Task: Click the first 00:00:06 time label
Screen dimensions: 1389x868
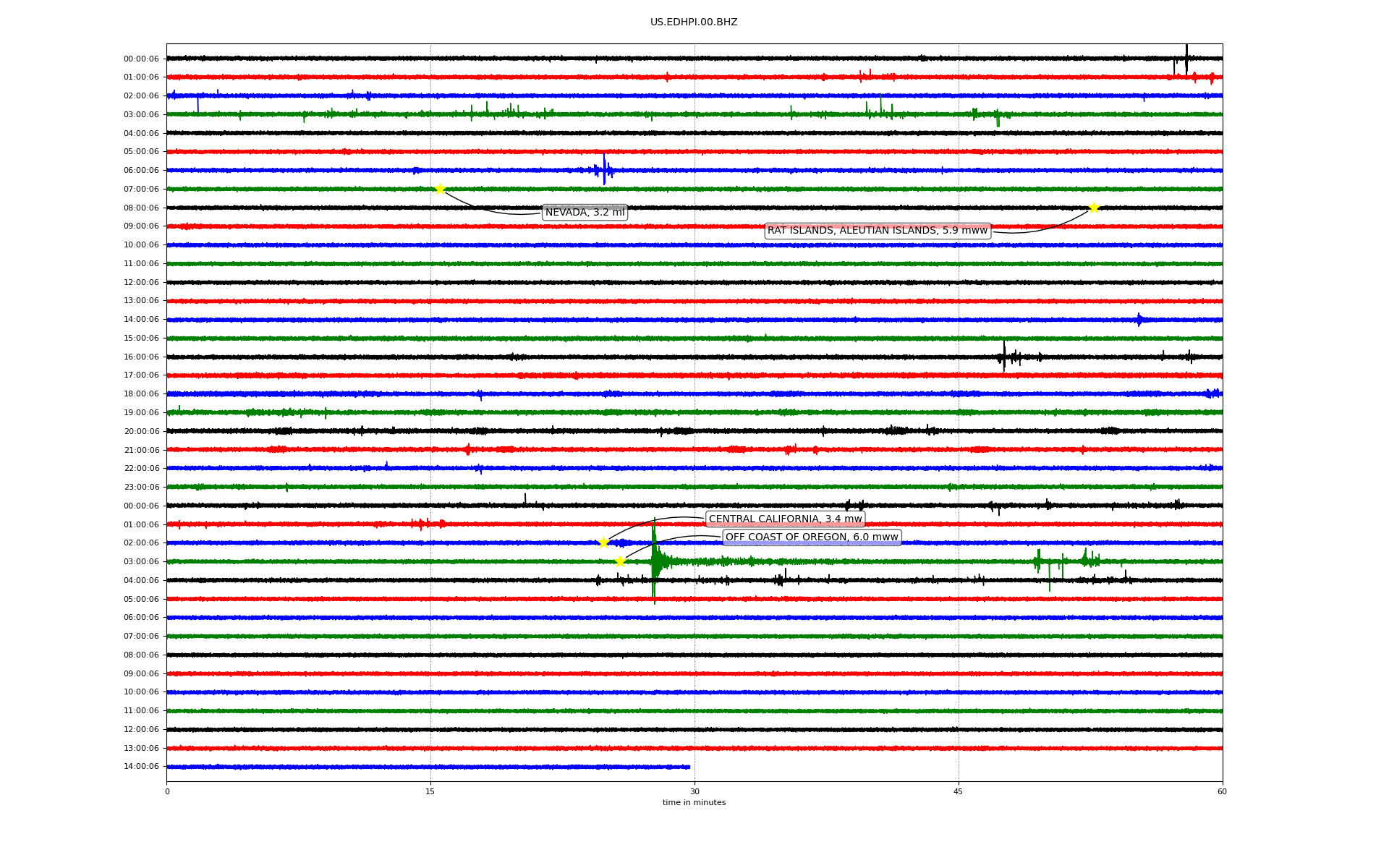Action: [141, 59]
